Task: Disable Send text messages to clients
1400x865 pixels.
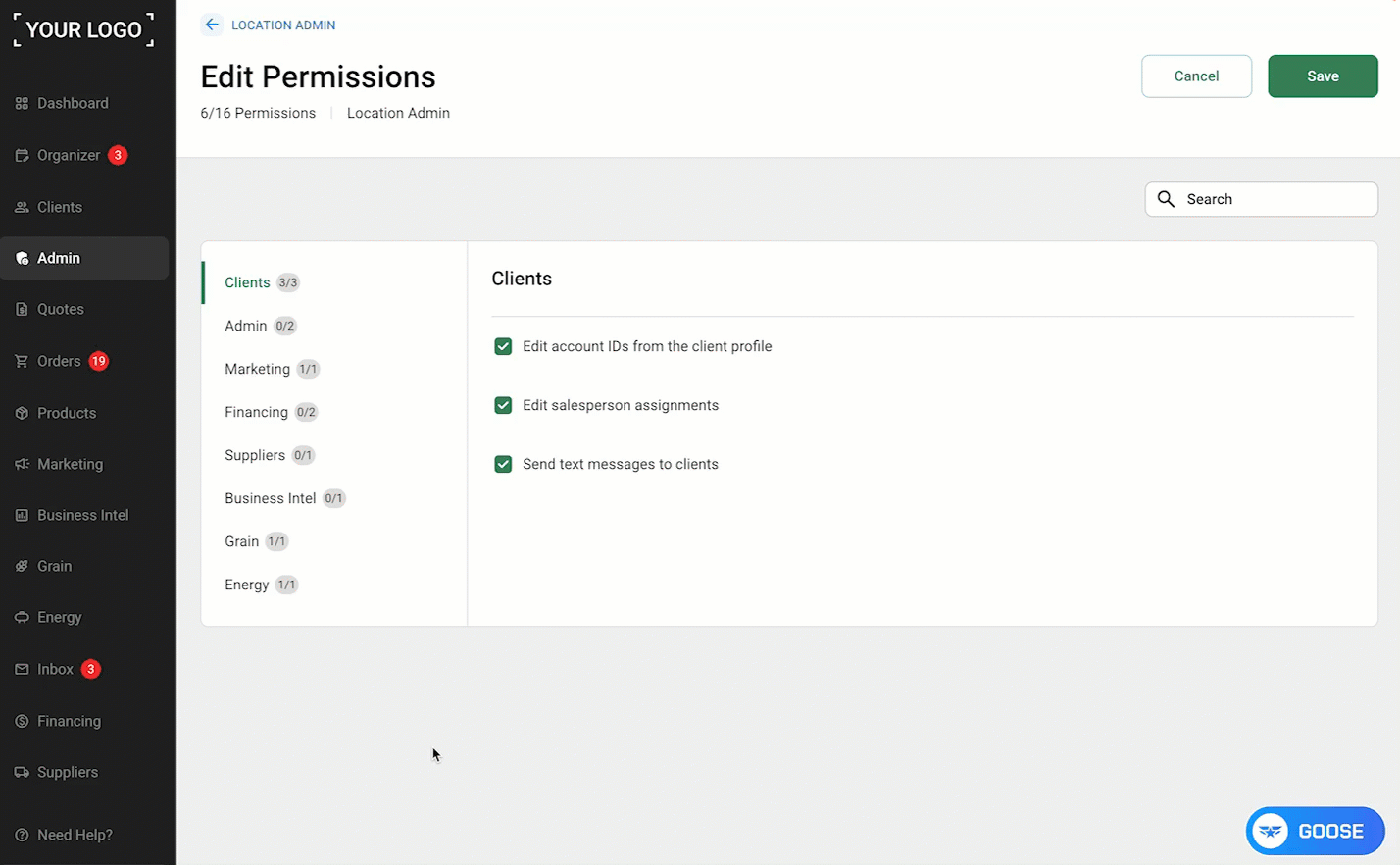Action: (x=503, y=464)
